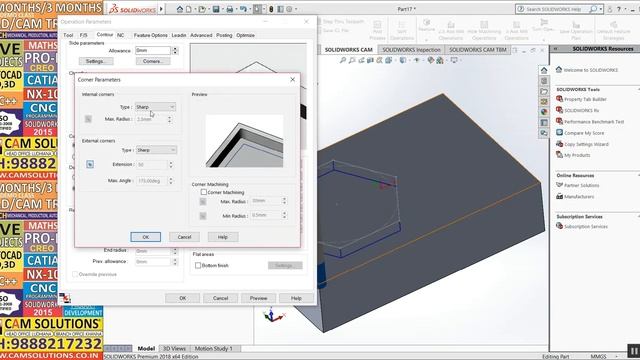
Task: Click OK in the Corner Parameters dialog
Action: pos(146,237)
